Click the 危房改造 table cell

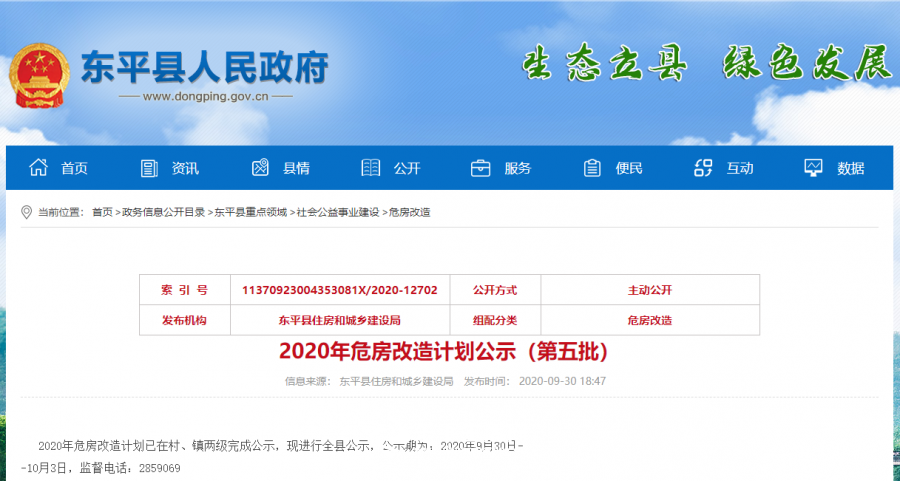650,320
